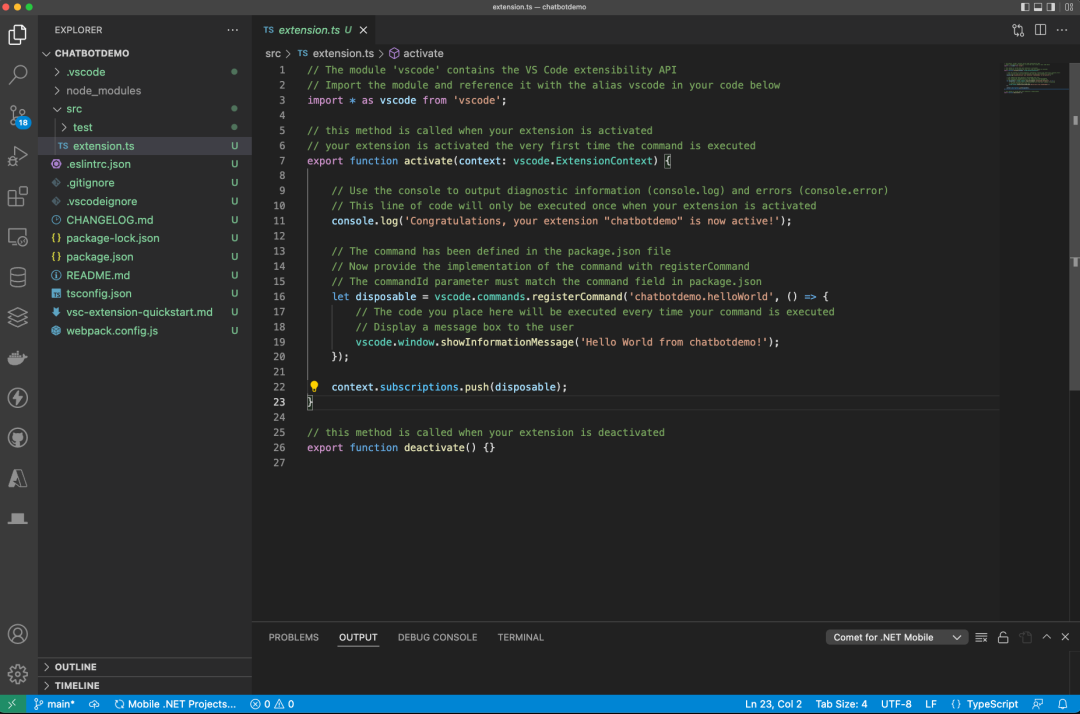Open the database view icon
Screen dimensions: 1080x714
point(18,277)
